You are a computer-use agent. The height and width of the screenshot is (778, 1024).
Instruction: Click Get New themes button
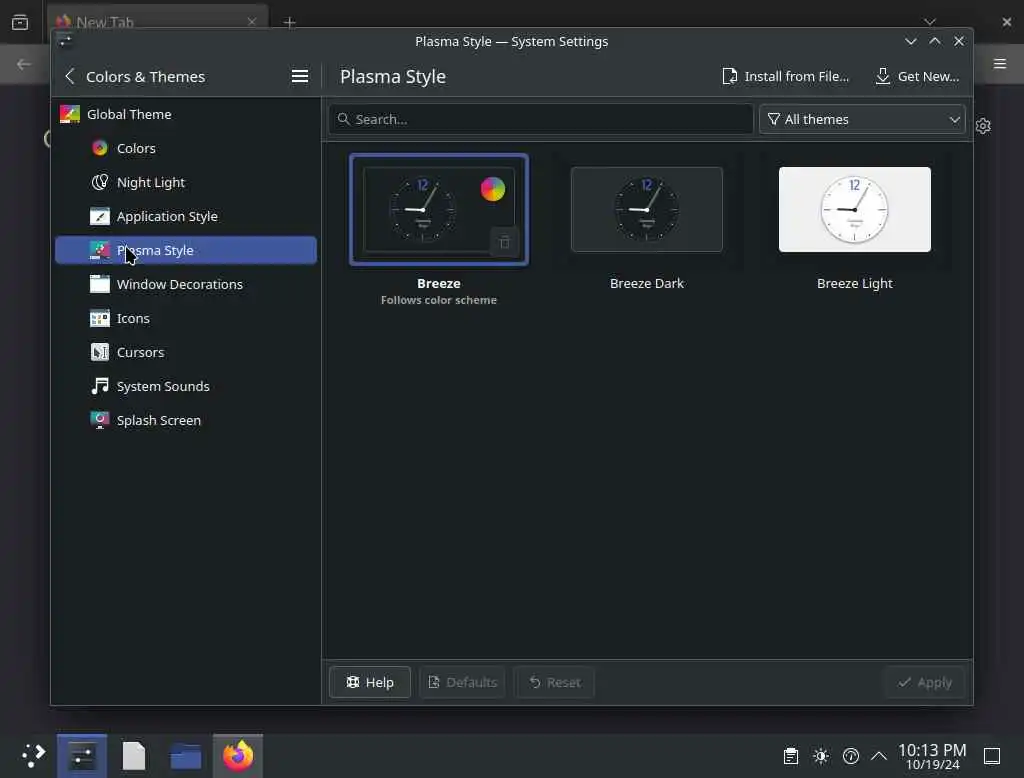click(917, 76)
